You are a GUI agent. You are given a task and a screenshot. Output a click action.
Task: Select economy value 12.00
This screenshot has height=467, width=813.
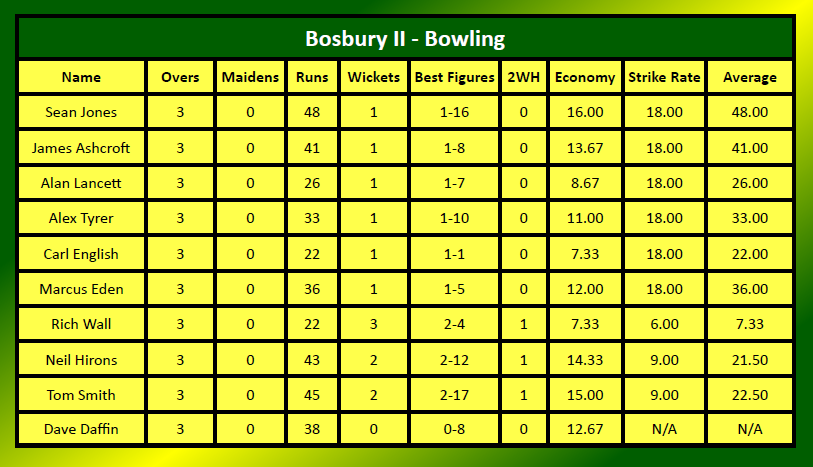[x=585, y=289]
